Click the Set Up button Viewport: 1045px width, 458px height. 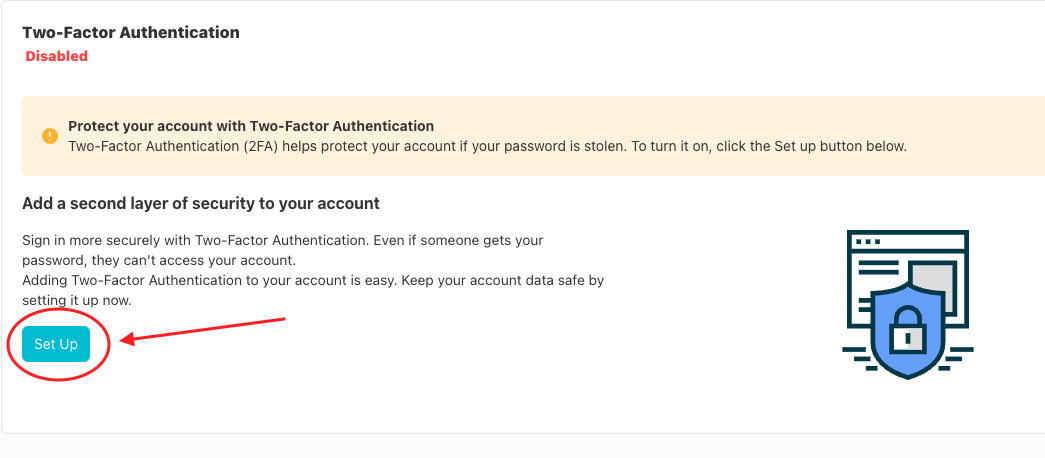pyautogui.click(x=56, y=344)
